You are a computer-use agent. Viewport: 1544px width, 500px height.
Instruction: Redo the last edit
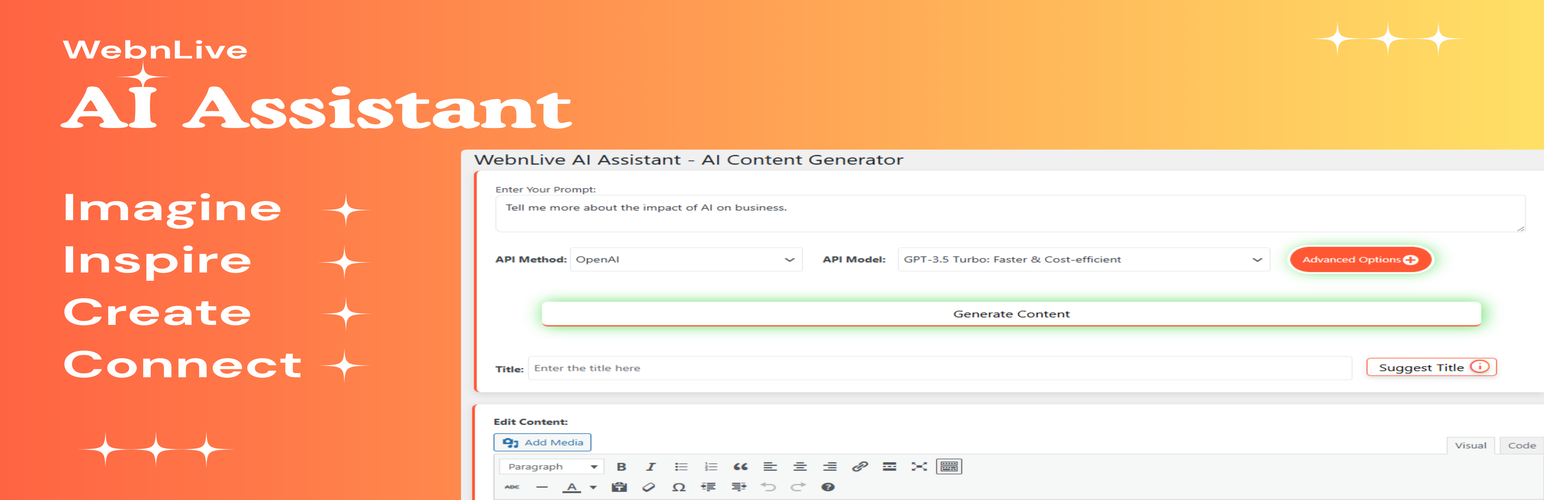[x=798, y=488]
